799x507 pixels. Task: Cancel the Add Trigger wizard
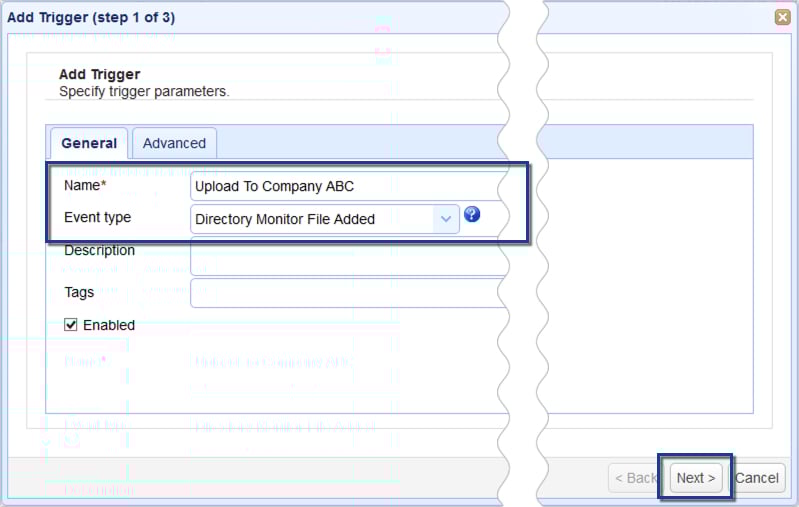point(757,478)
